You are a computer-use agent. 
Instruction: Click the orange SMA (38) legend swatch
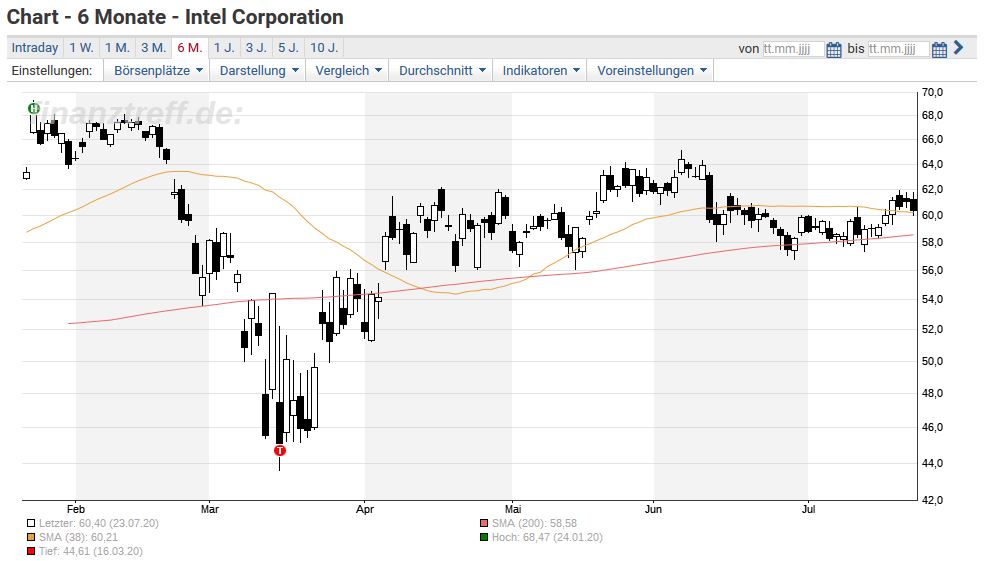[x=31, y=537]
